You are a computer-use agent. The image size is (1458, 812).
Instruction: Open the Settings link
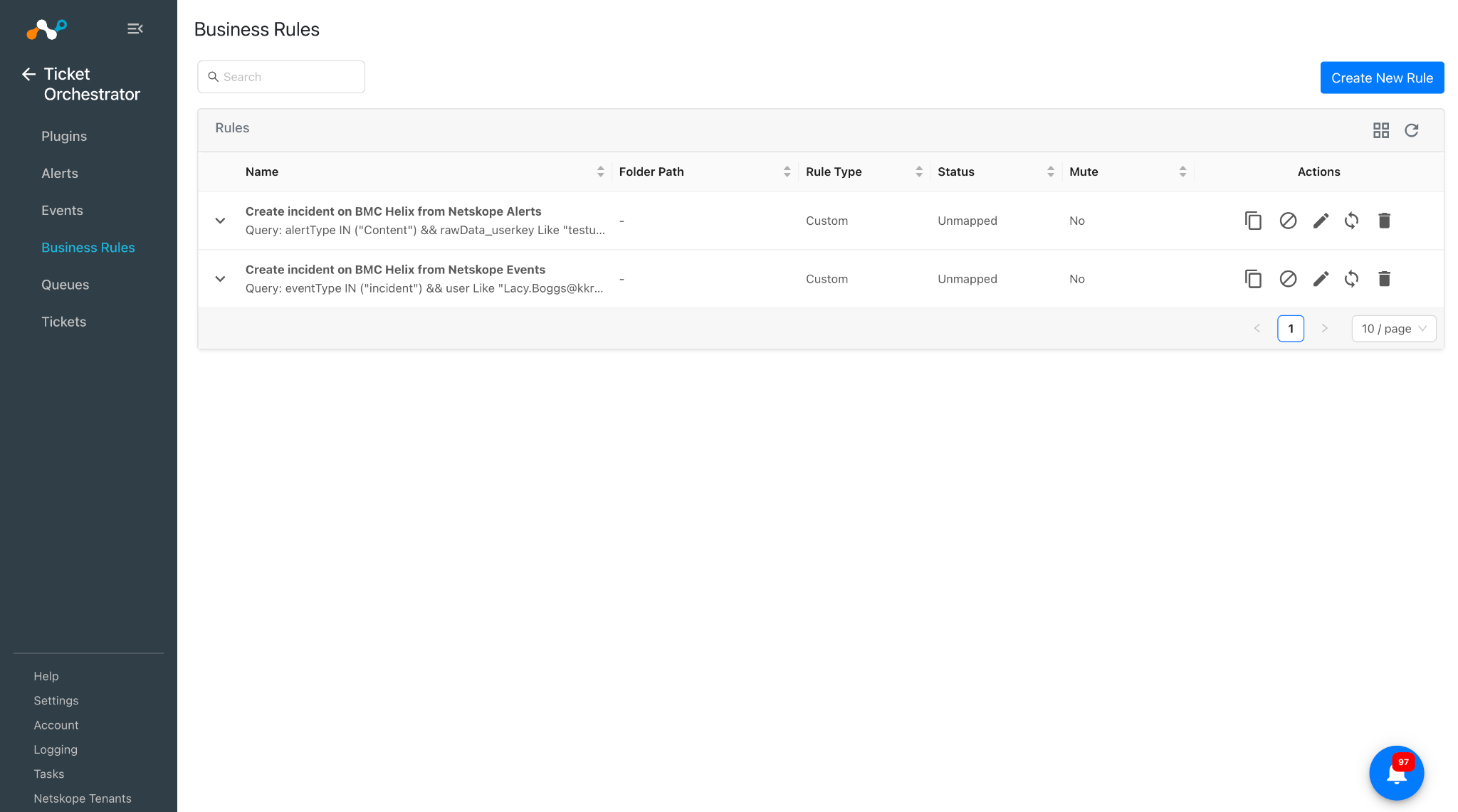(56, 700)
